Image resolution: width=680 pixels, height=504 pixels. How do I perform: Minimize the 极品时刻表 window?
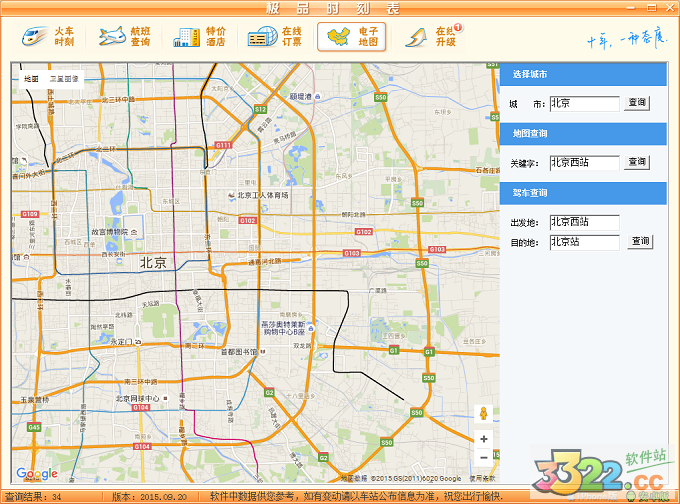click(631, 8)
